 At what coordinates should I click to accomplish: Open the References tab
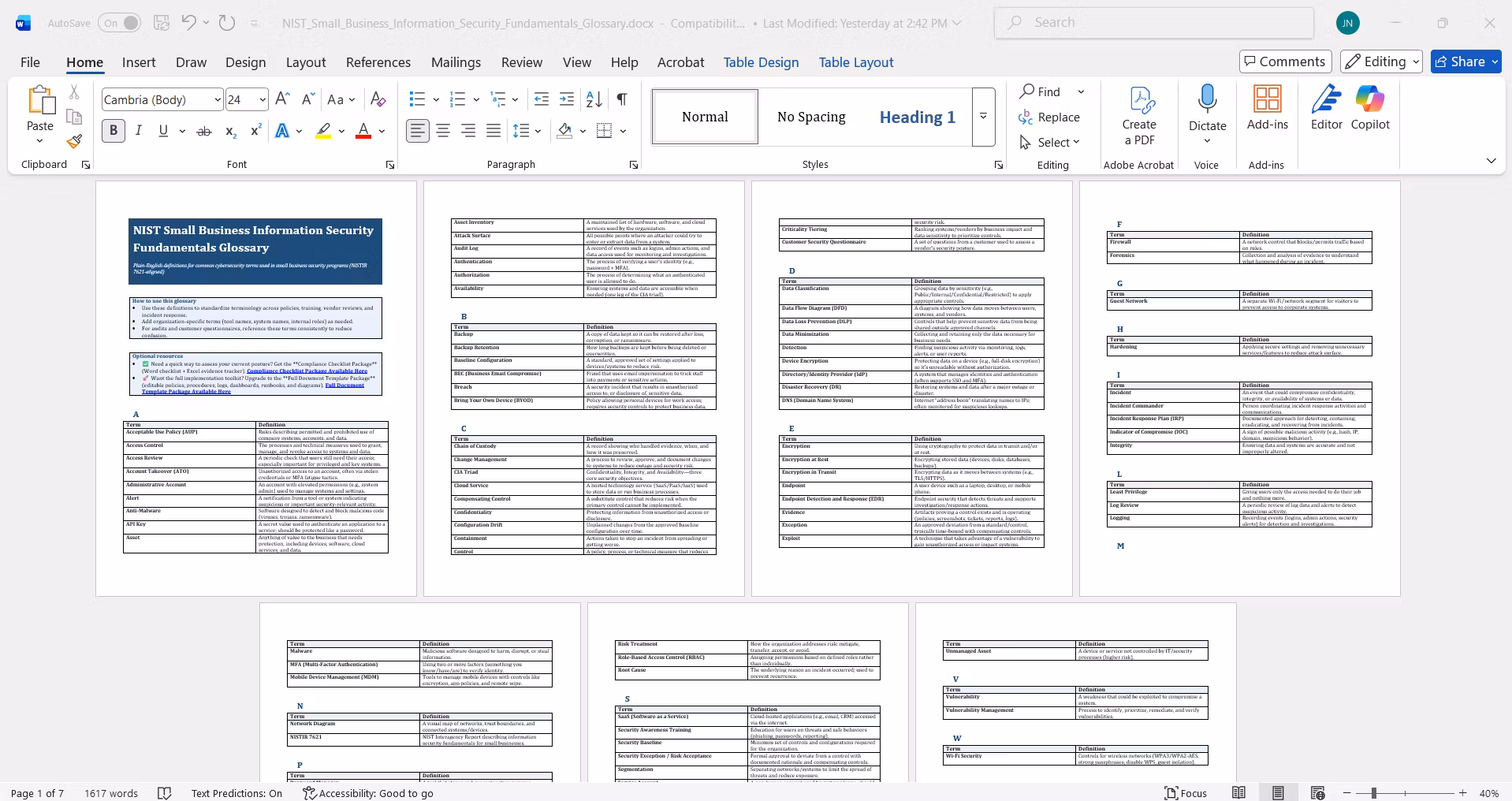coord(378,62)
